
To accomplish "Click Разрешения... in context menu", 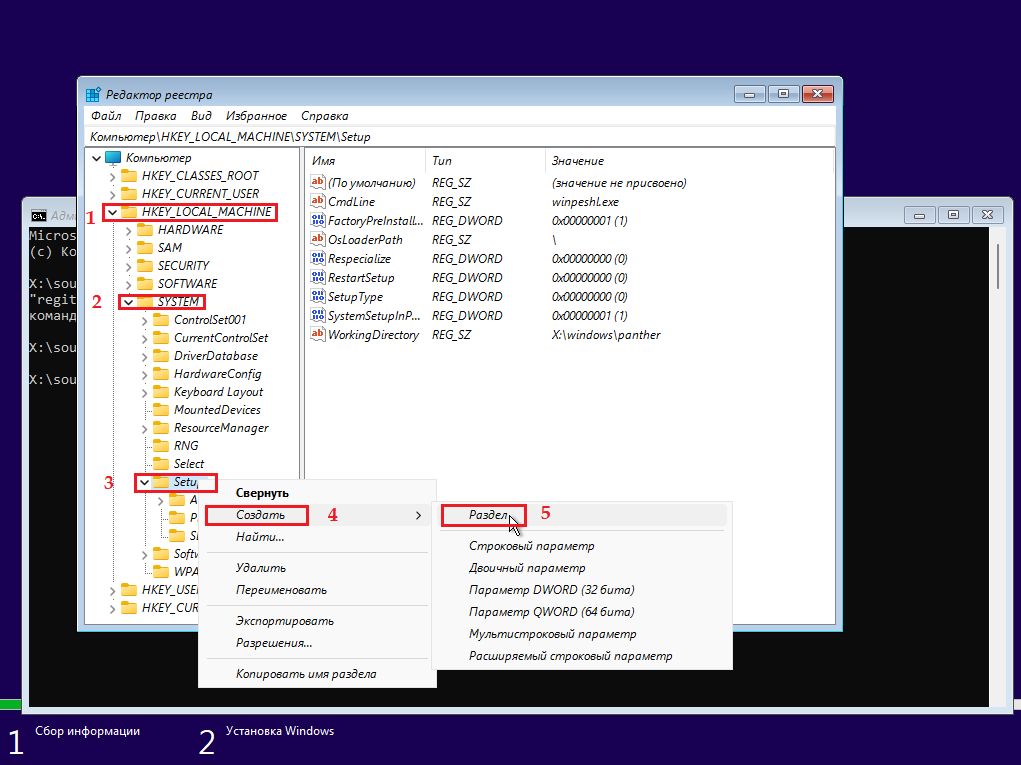I will click(274, 643).
